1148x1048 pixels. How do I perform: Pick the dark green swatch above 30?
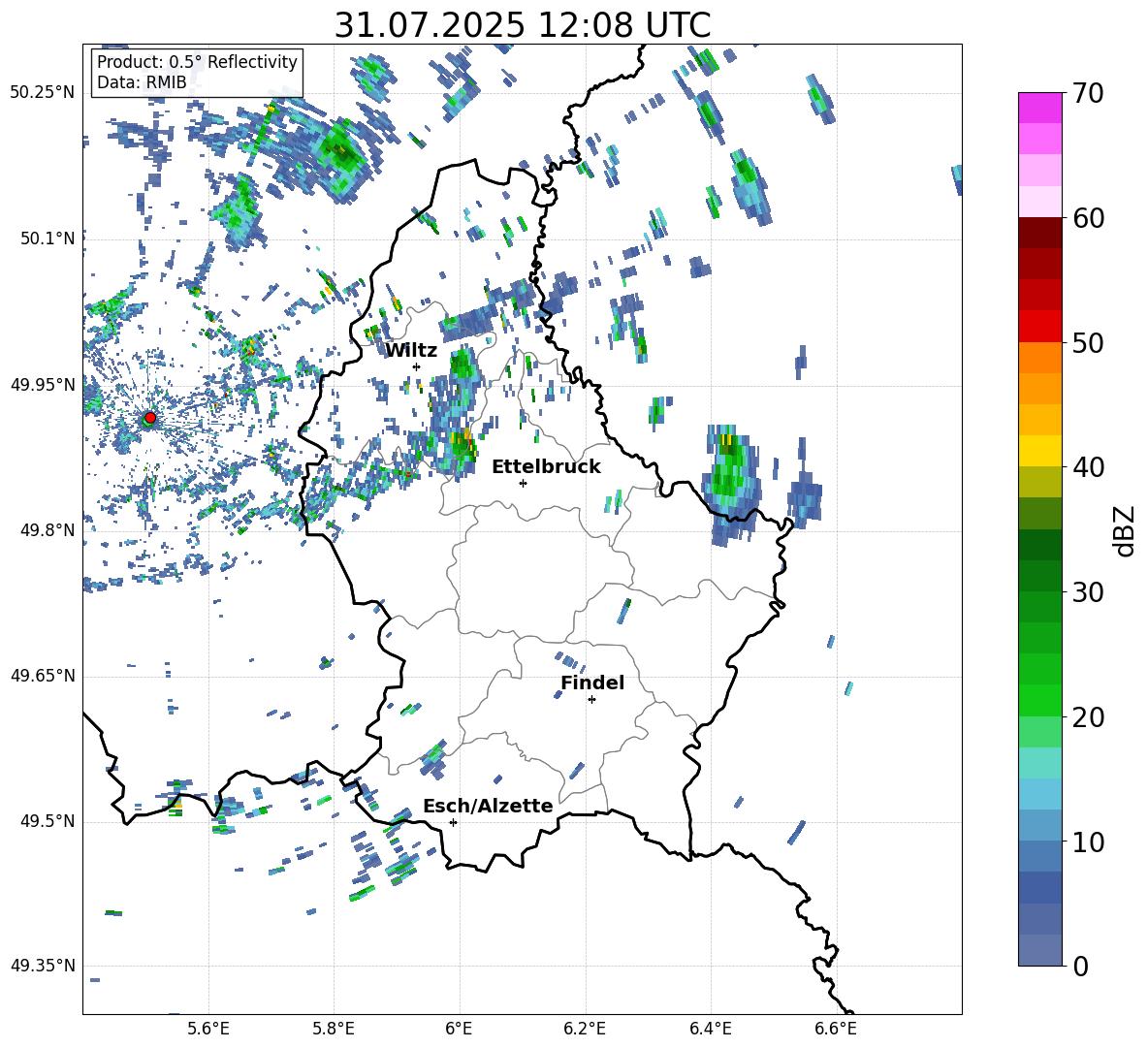click(1039, 576)
